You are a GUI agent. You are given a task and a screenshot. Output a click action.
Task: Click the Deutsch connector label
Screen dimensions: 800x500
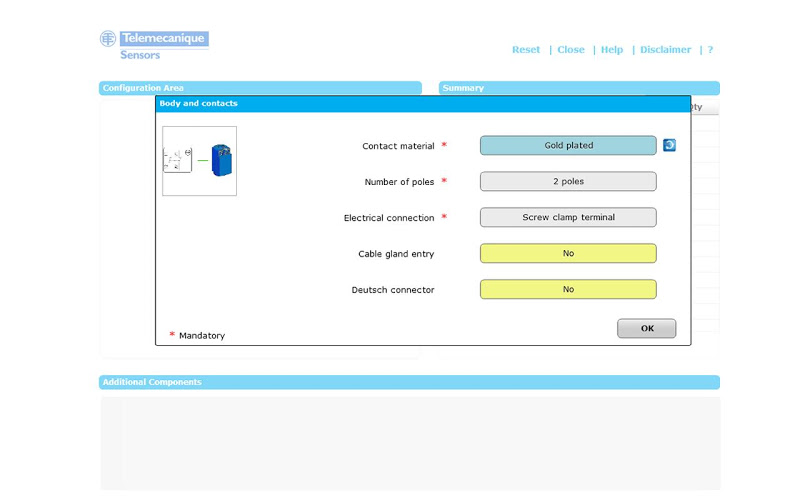click(393, 290)
